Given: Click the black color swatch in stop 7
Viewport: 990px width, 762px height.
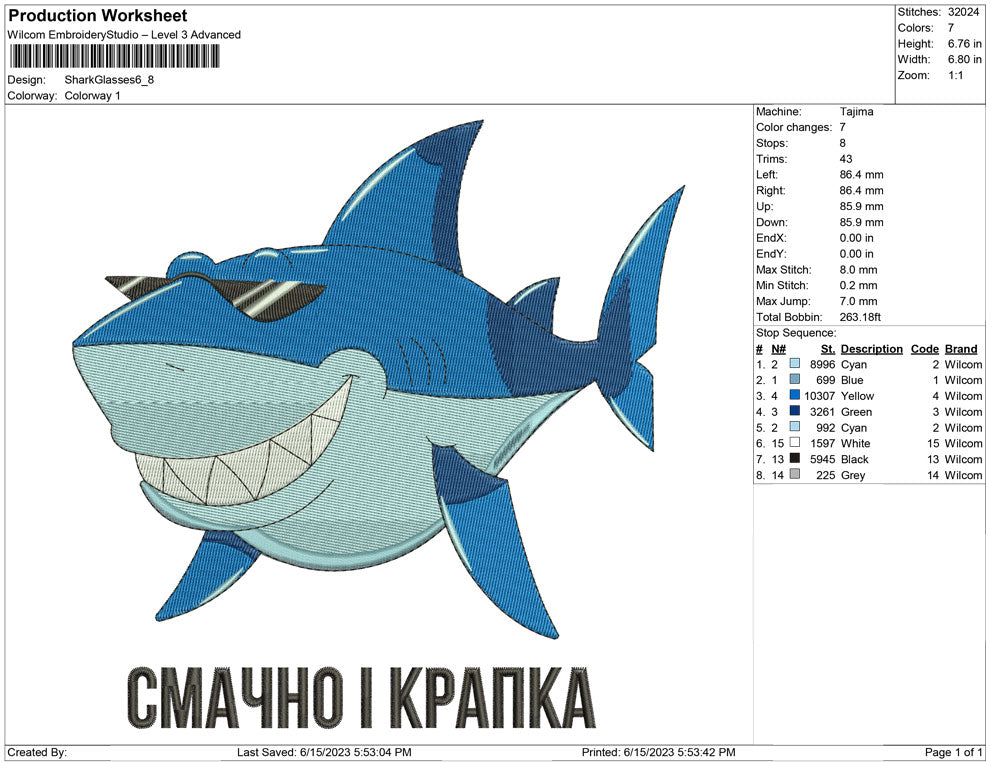Looking at the screenshot, I should [794, 459].
